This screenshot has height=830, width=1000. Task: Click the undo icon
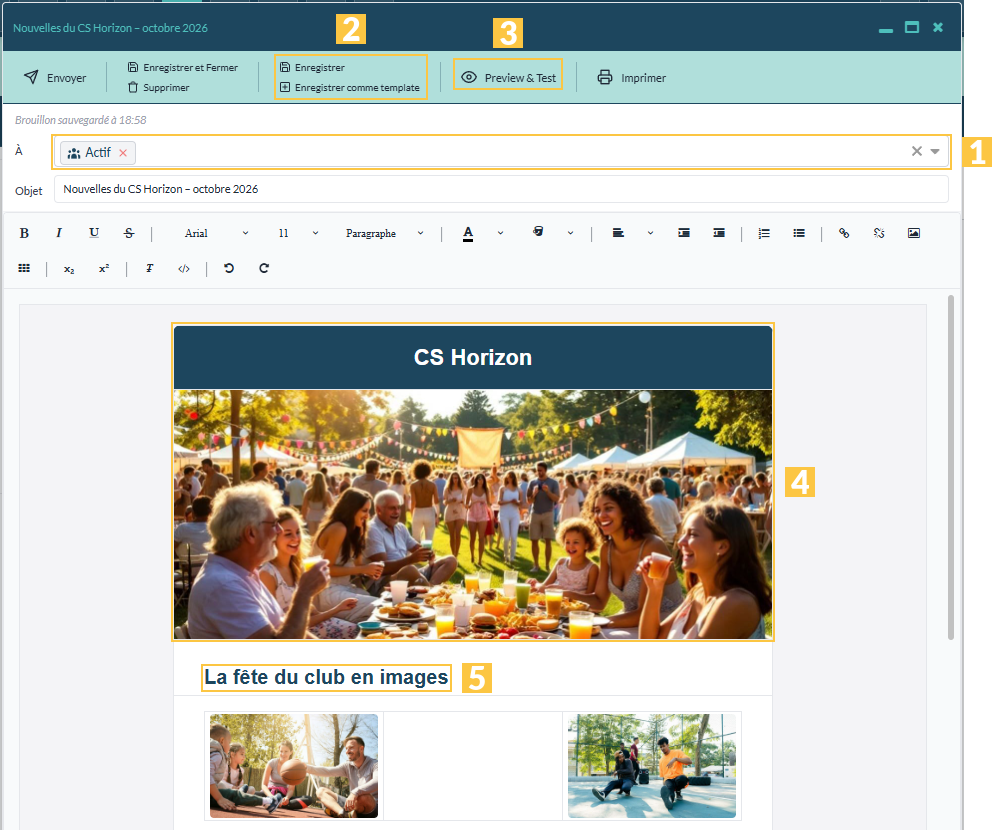pos(229,268)
